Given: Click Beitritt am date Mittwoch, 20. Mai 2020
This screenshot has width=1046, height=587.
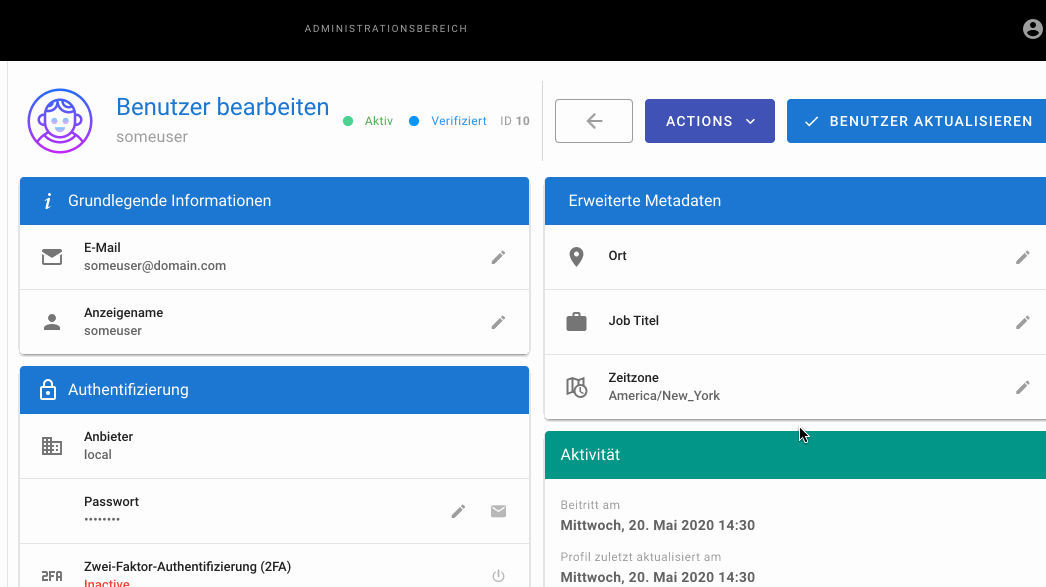Looking at the screenshot, I should pos(658,525).
